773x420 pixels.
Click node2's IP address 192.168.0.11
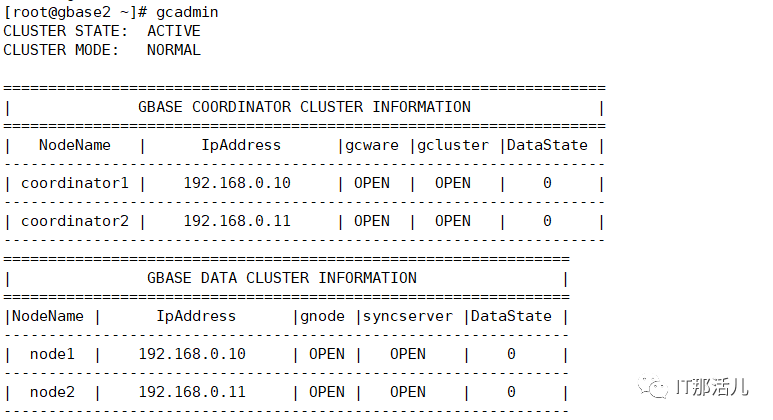(192, 392)
